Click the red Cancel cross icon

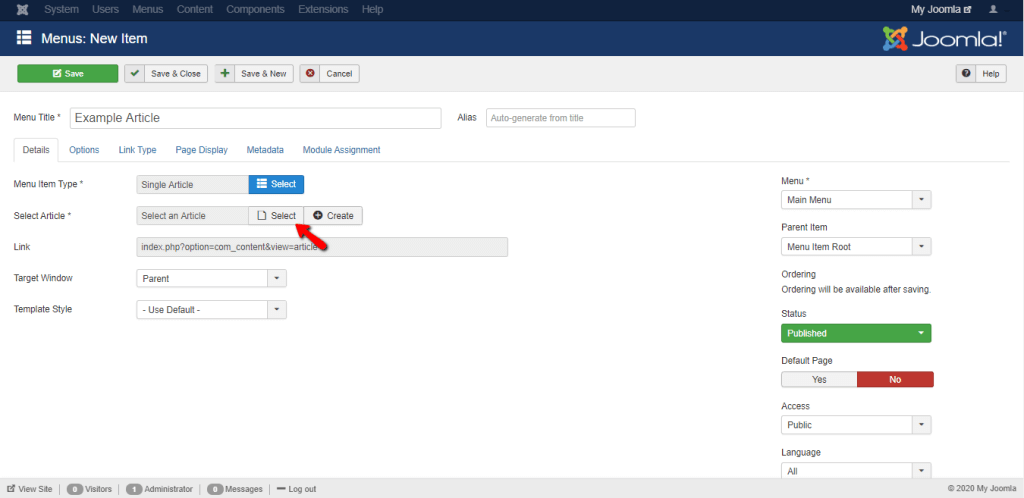310,74
